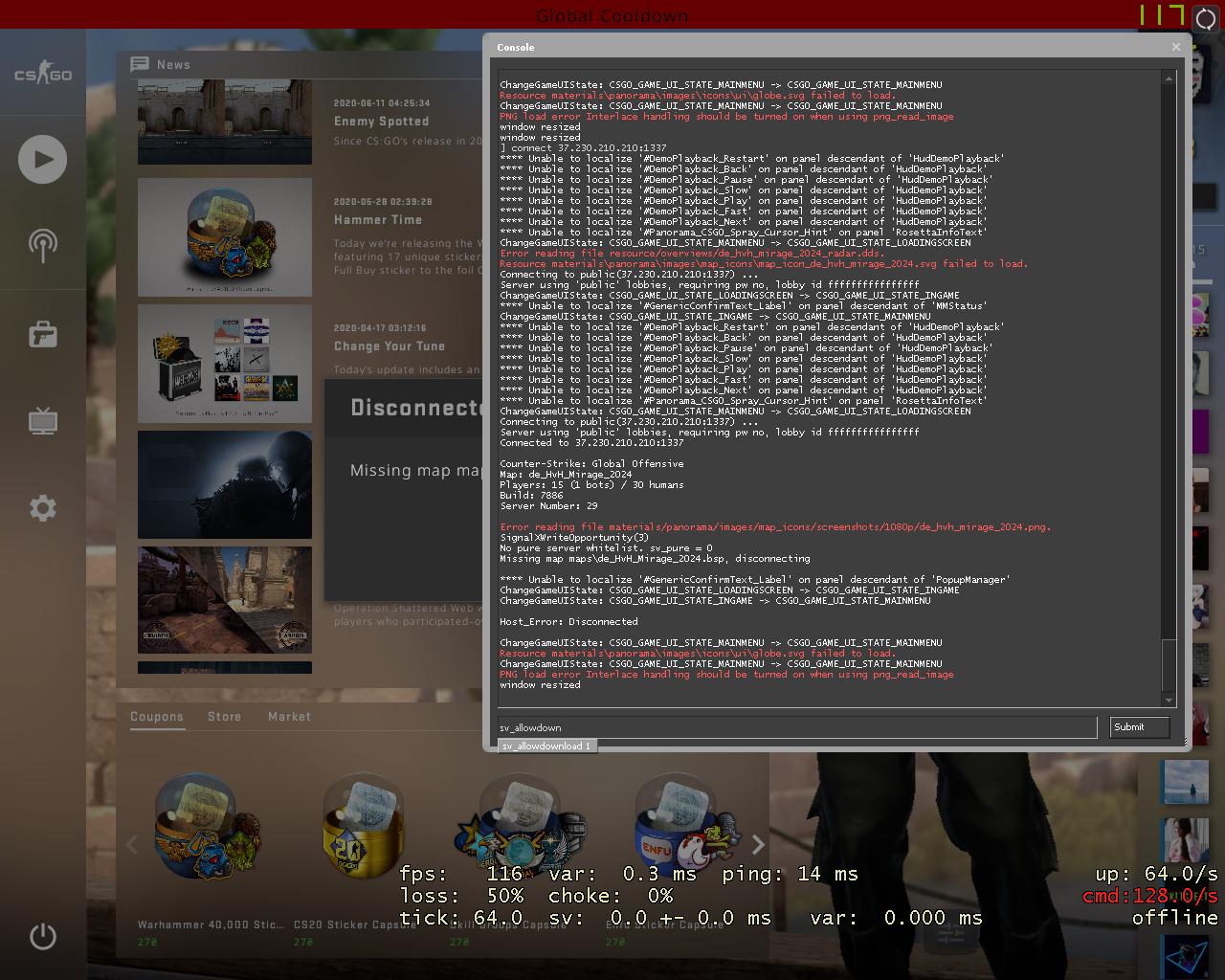Click the broadcast antenna icon
The image size is (1225, 980).
(42, 245)
